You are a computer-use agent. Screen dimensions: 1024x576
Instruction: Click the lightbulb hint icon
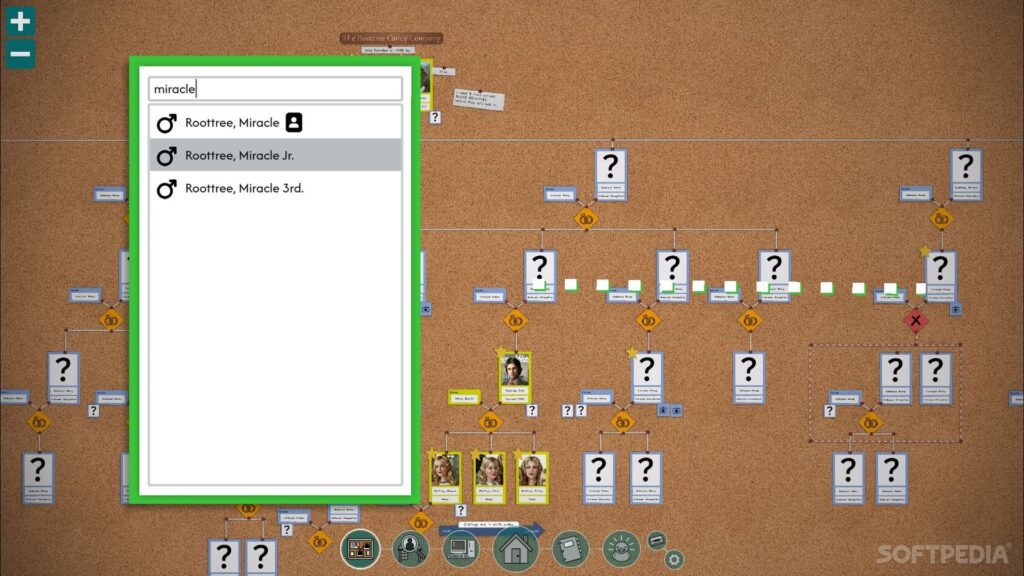coord(621,548)
